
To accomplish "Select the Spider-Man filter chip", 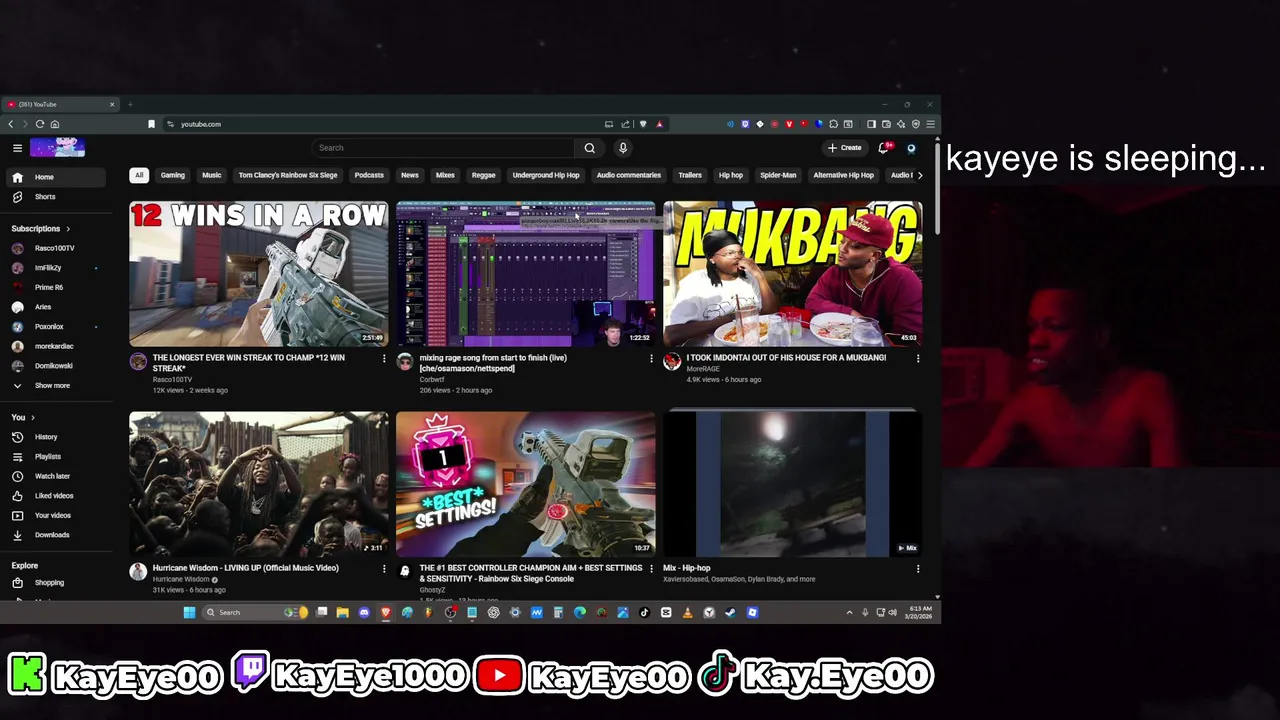I will pyautogui.click(x=778, y=175).
